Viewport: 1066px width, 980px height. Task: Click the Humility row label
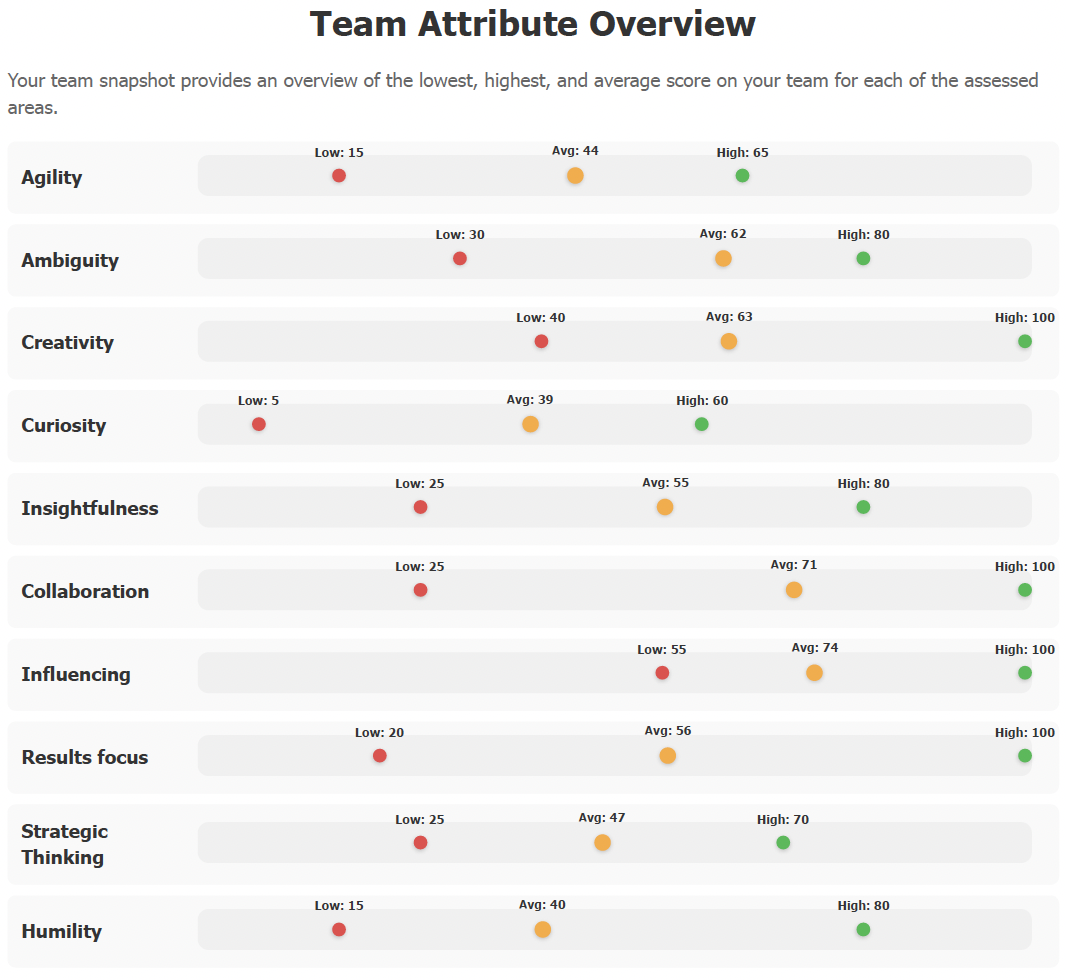(x=61, y=932)
